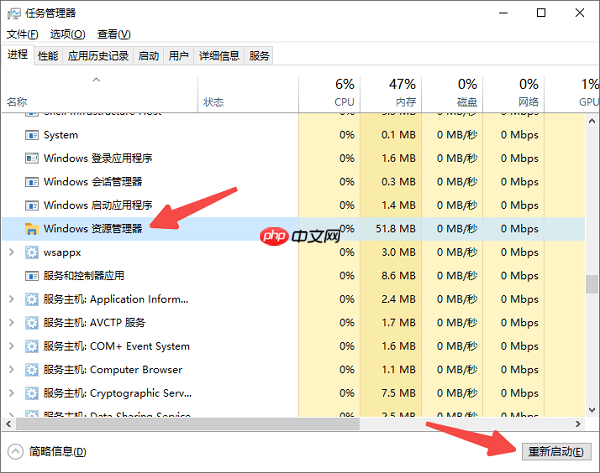Screen dimensions: 600x473
Task: Click the 服务和控制器应用 process icon
Action: click(x=32, y=276)
